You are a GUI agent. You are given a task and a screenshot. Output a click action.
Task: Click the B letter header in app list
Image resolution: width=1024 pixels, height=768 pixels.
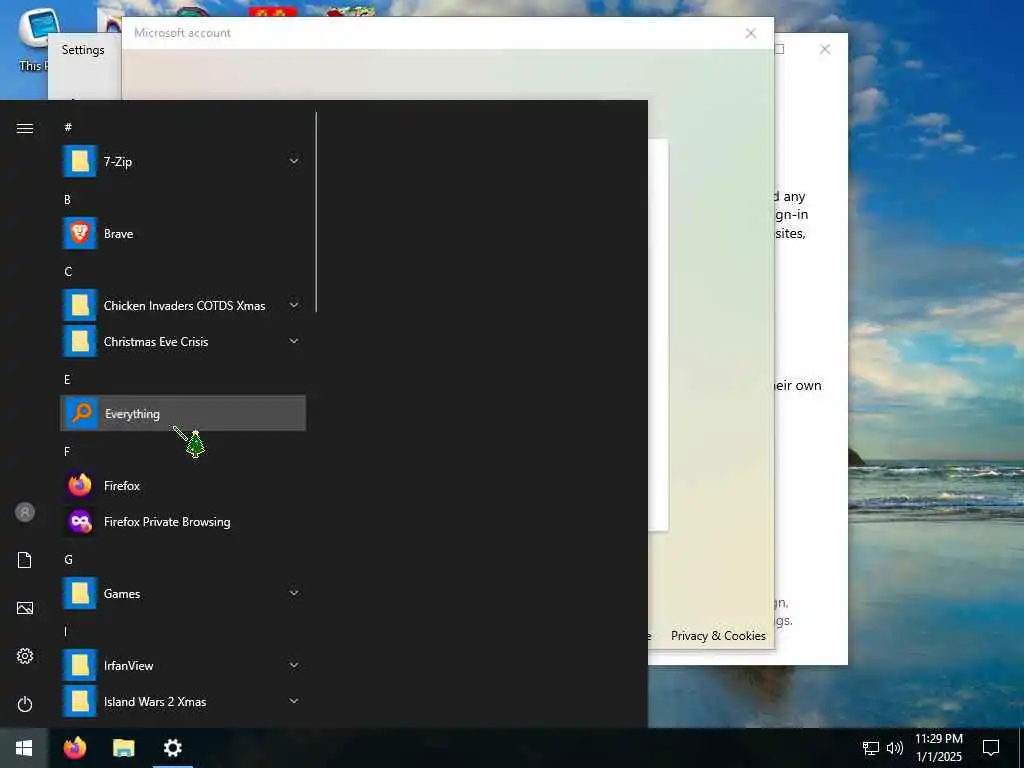pos(67,200)
